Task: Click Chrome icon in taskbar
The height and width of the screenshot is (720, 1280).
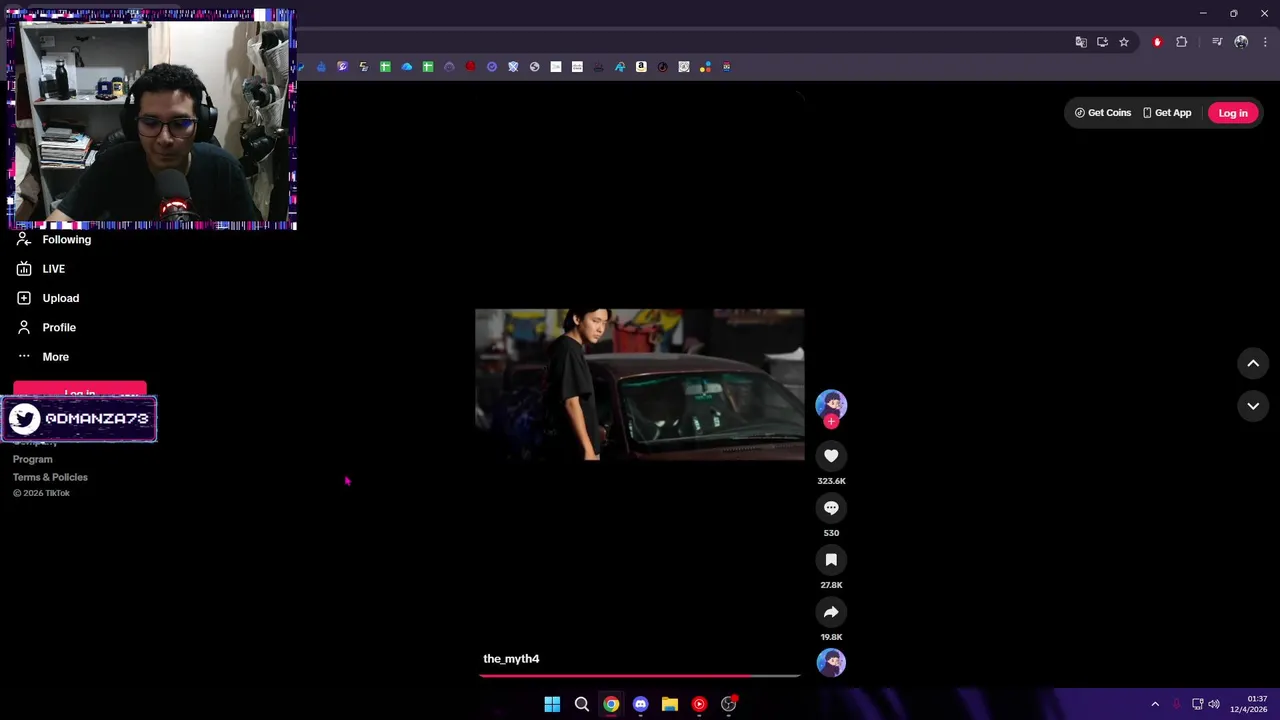Action: point(611,704)
